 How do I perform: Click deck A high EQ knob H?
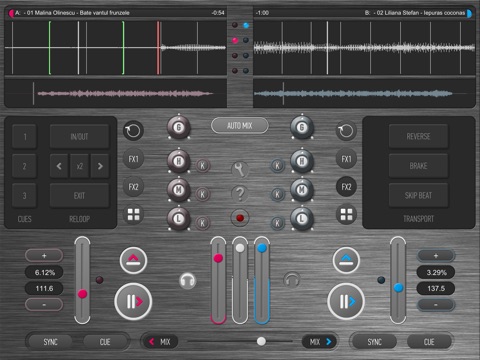pos(179,161)
